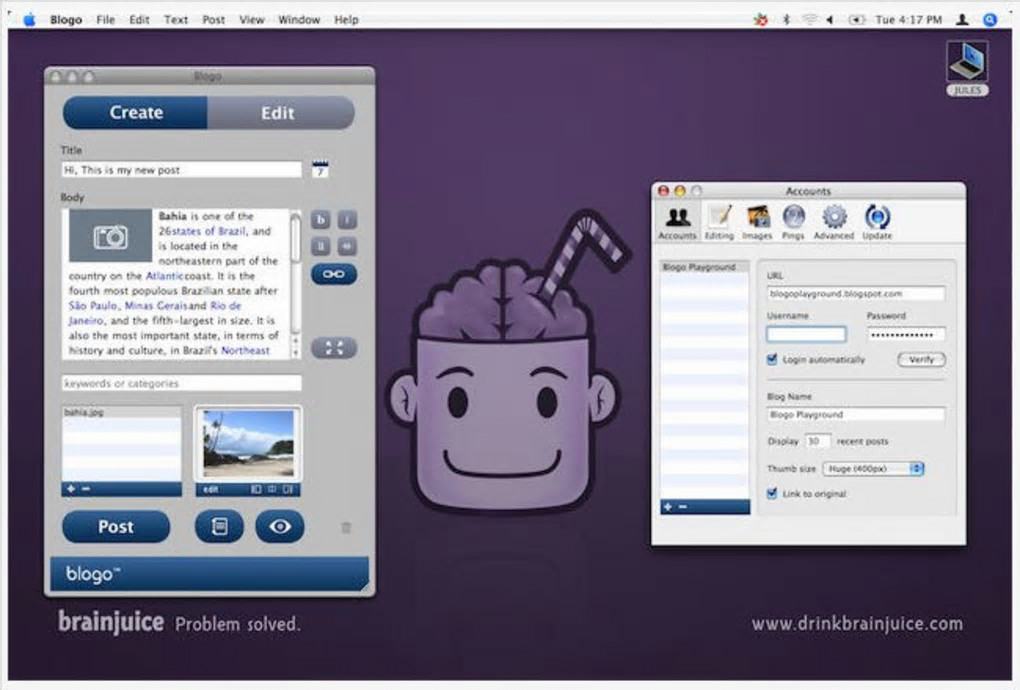Follow the 'Minas Gerais' link in body

click(155, 306)
